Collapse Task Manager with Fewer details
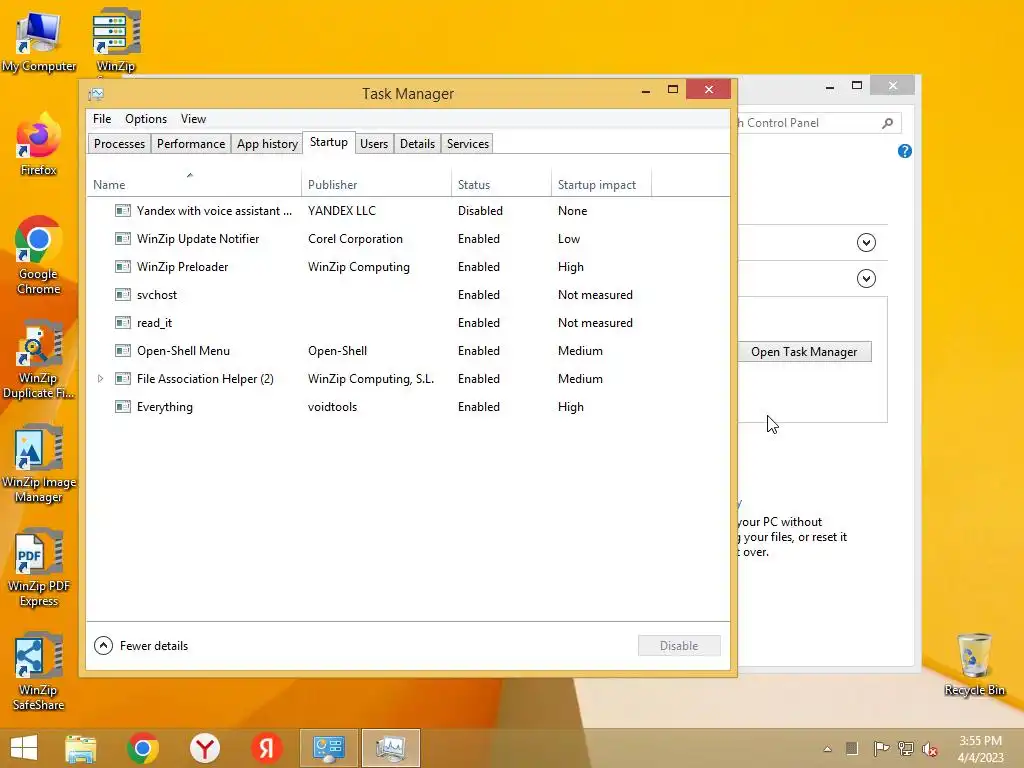This screenshot has width=1024, height=768. [141, 646]
